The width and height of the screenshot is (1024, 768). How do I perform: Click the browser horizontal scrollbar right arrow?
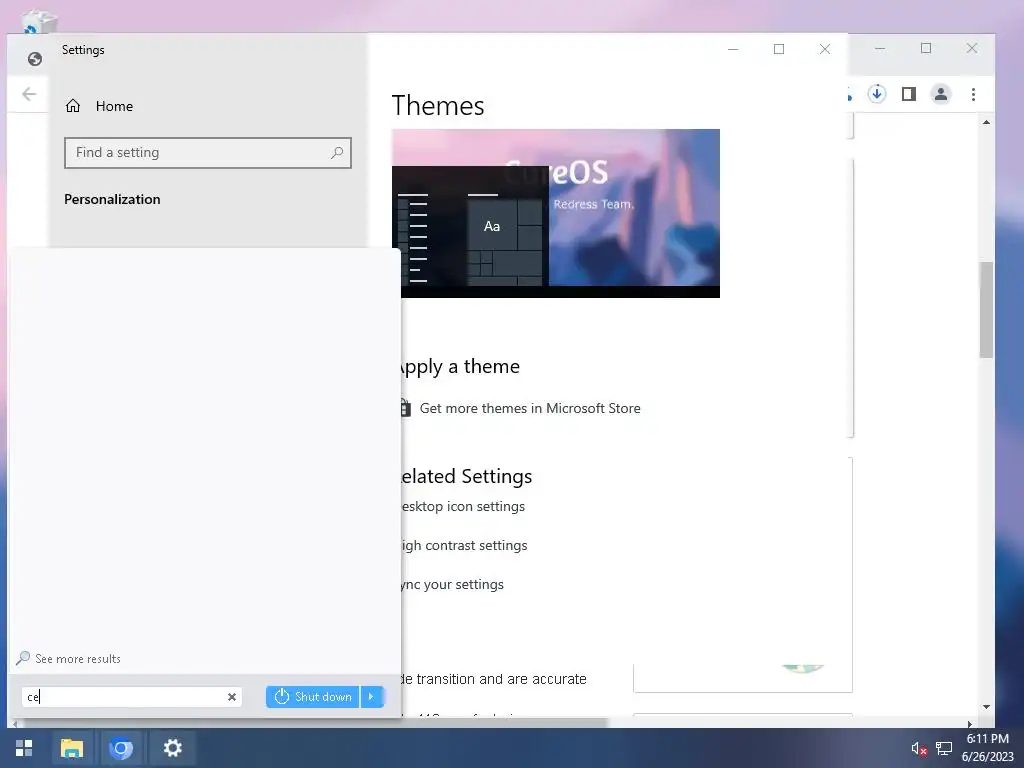point(970,724)
